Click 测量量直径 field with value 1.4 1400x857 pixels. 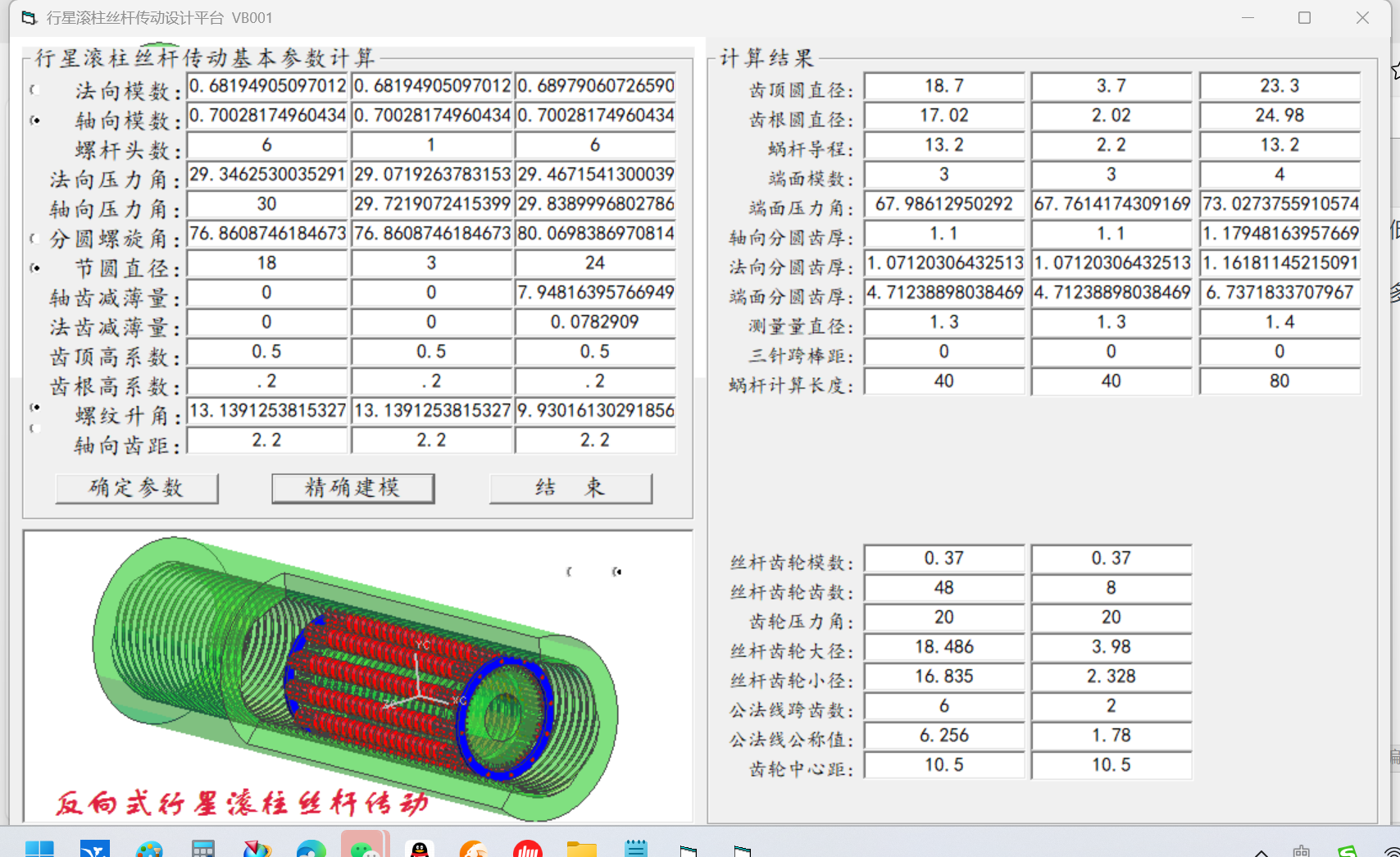[1280, 321]
